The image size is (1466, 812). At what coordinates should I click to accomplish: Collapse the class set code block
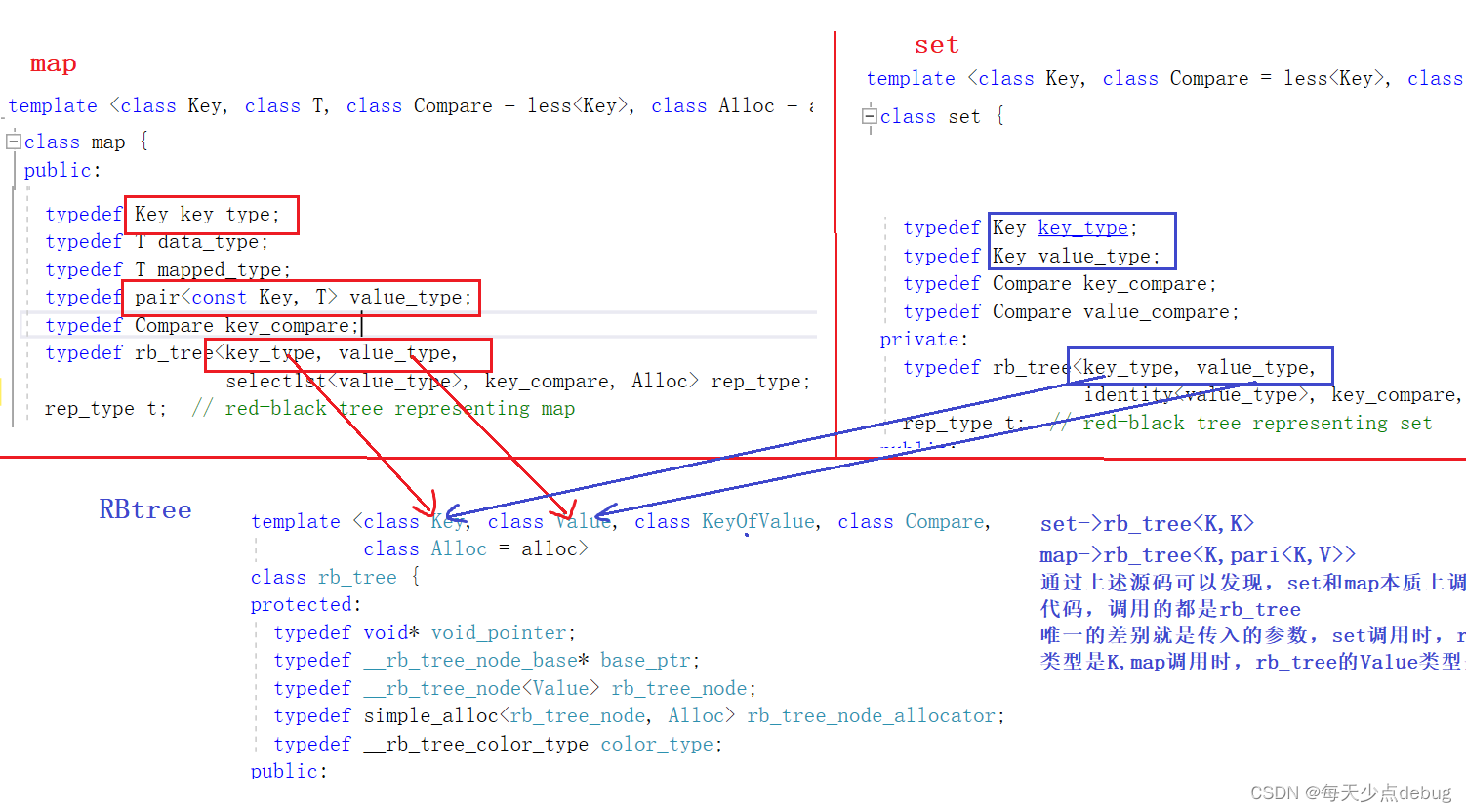pos(870,117)
